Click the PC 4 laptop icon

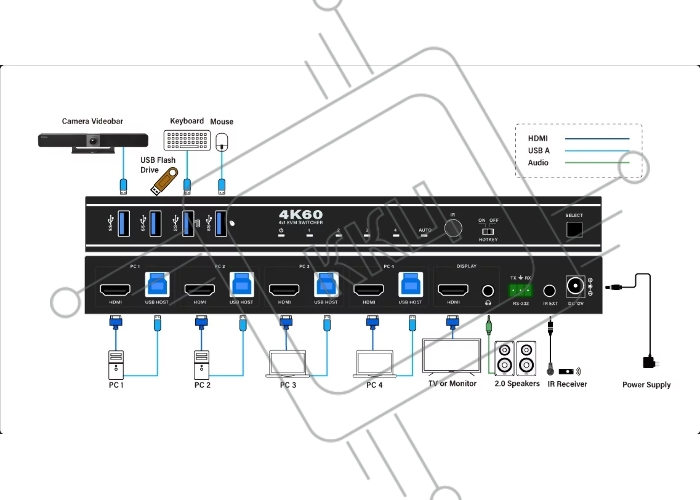(x=375, y=364)
